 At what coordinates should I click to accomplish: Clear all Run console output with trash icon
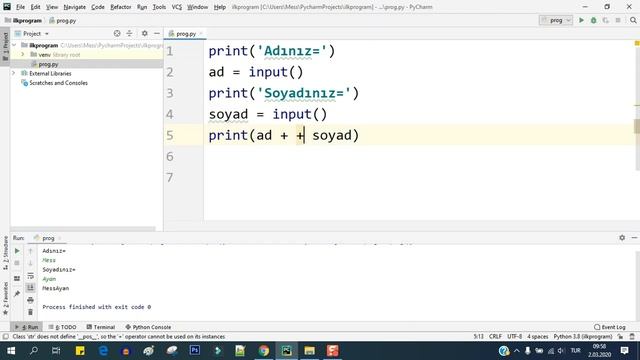(x=30, y=312)
